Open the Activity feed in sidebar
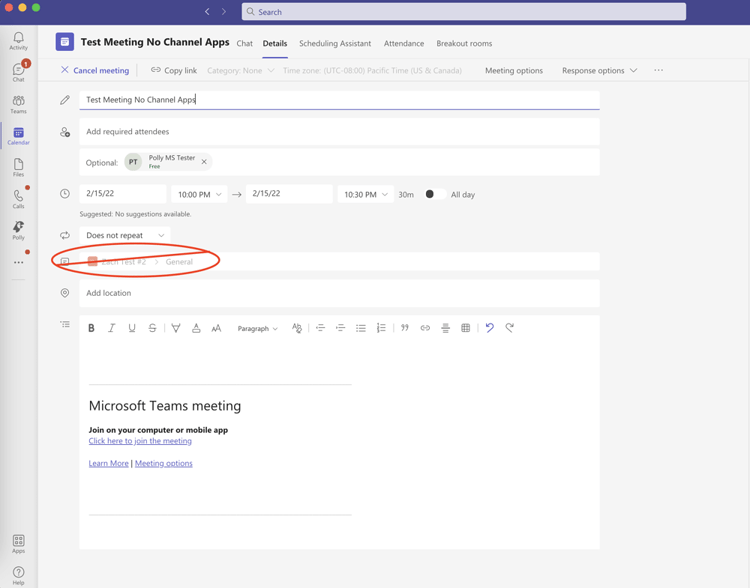This screenshot has width=750, height=588. (18, 40)
